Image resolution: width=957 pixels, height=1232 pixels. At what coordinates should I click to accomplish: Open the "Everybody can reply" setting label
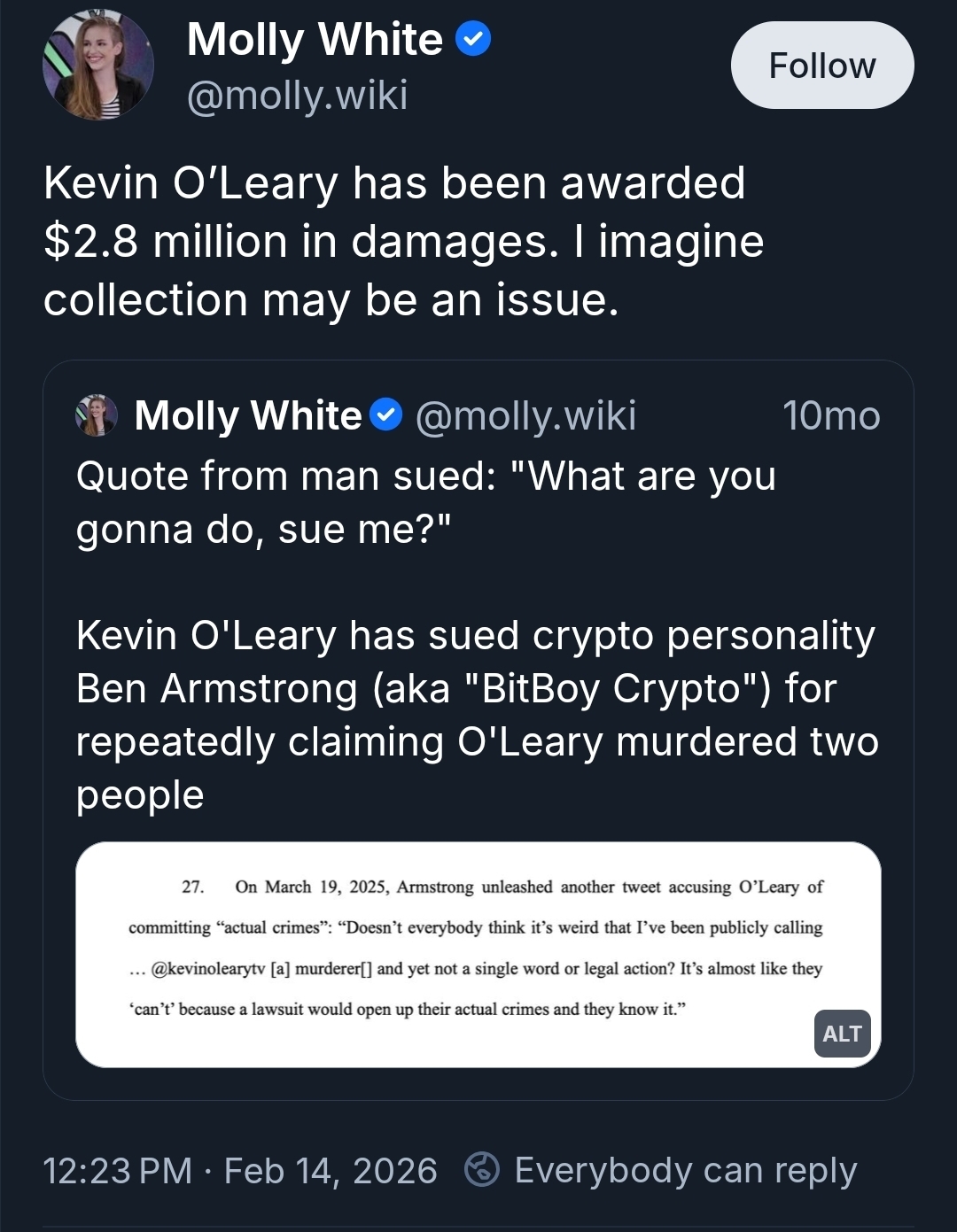pos(686,1171)
